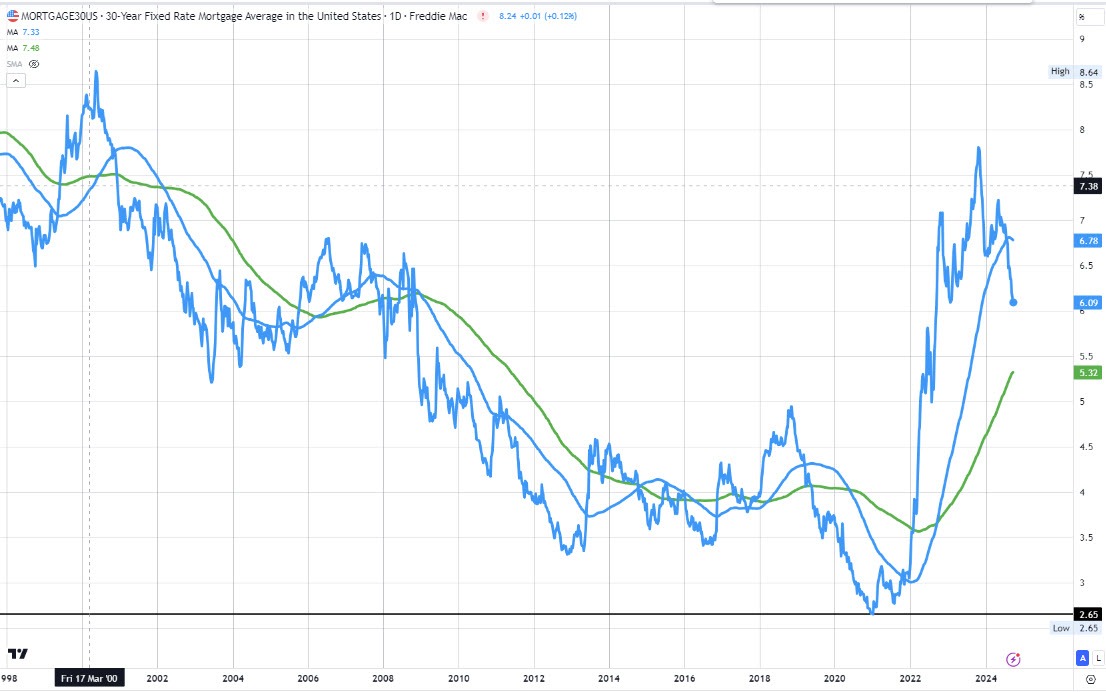Click the blue 6.78 MA price label

[1088, 241]
